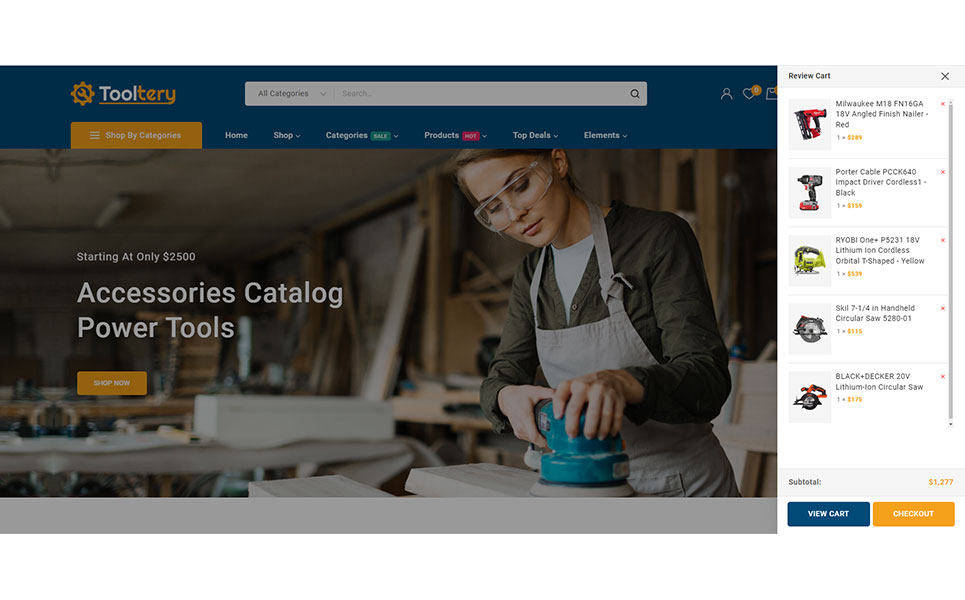Close the Review Cart panel

pyautogui.click(x=945, y=76)
